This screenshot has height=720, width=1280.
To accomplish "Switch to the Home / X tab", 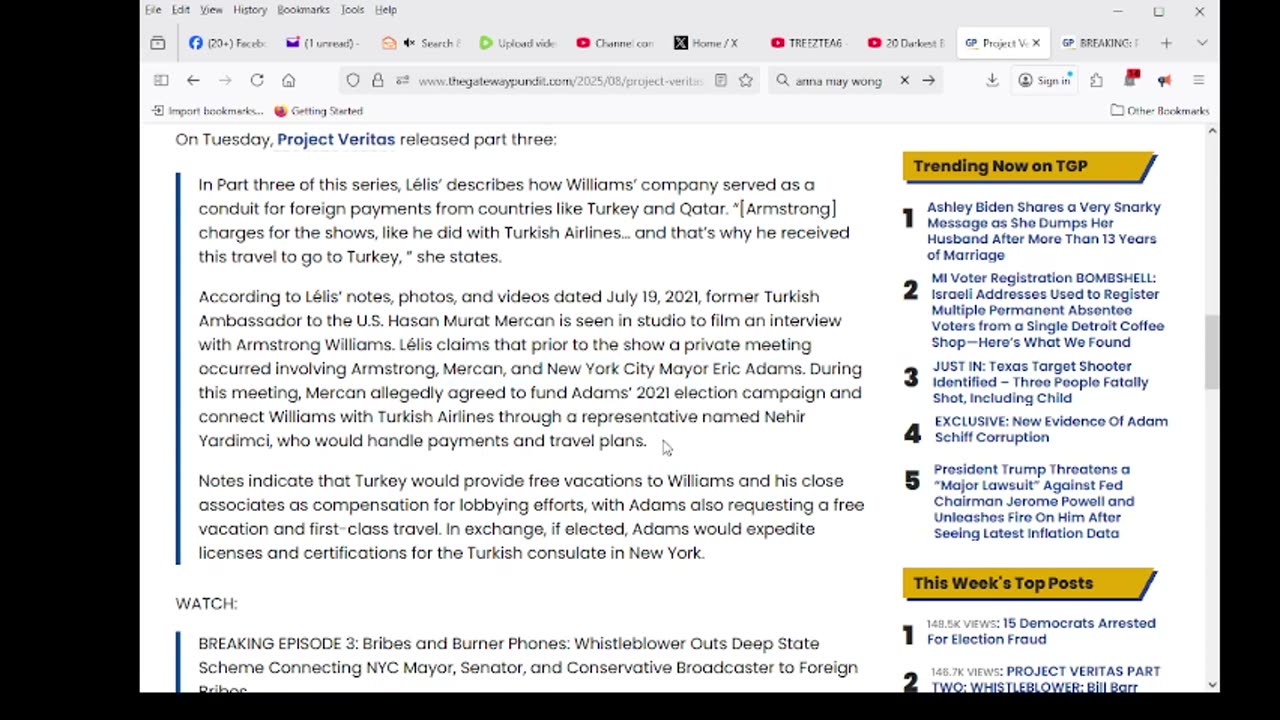I will [x=710, y=43].
